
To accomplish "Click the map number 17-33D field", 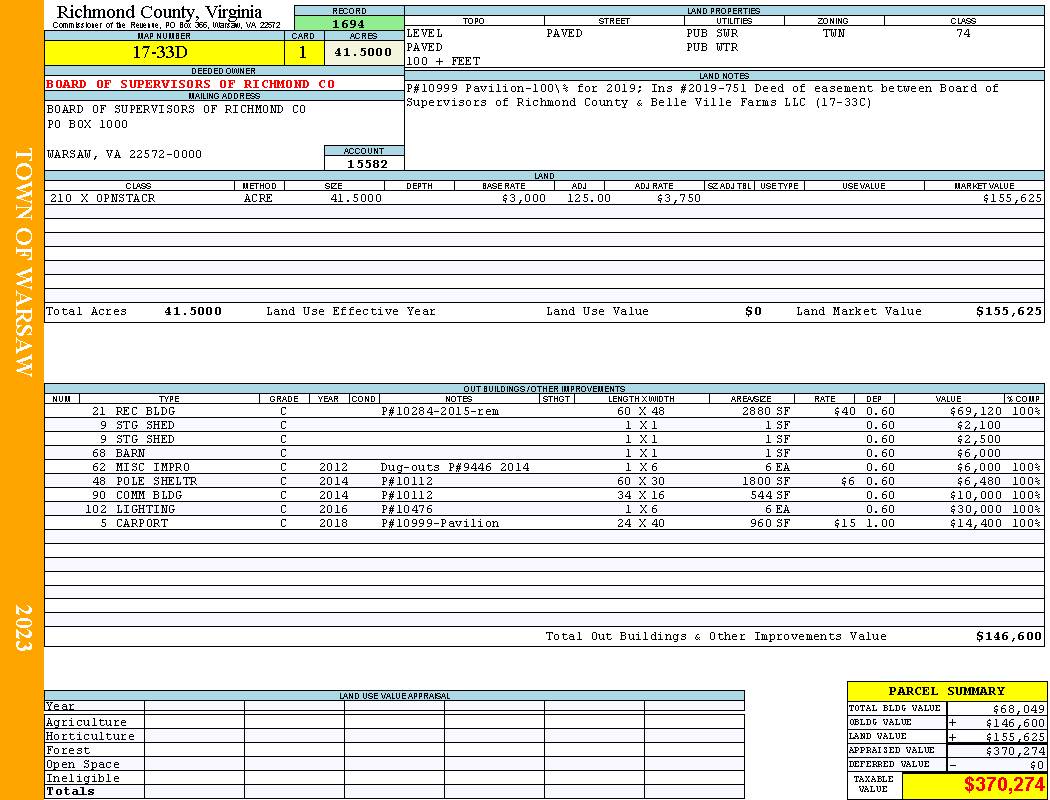I will 165,53.
